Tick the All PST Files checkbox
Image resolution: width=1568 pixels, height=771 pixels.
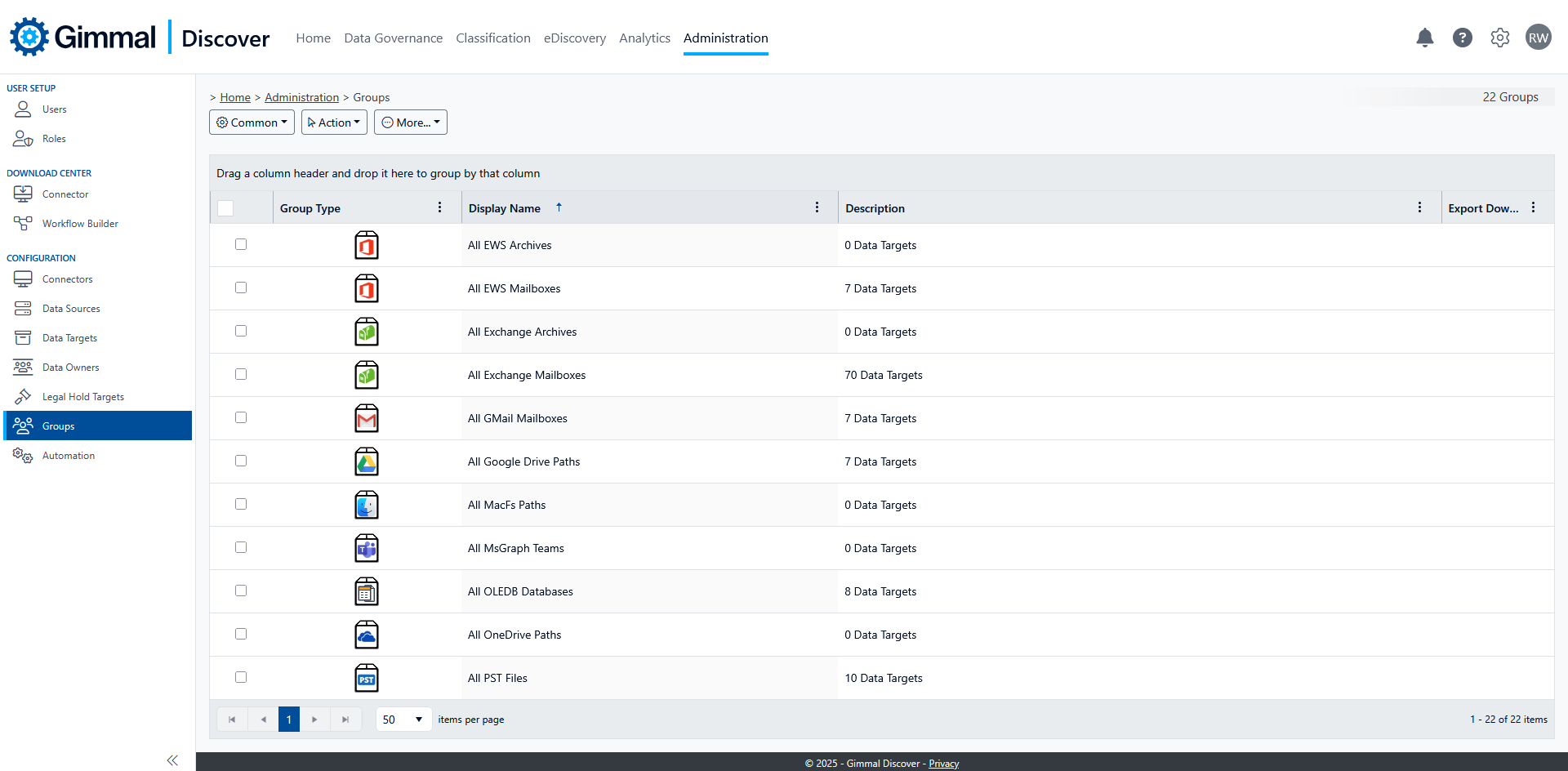point(240,677)
